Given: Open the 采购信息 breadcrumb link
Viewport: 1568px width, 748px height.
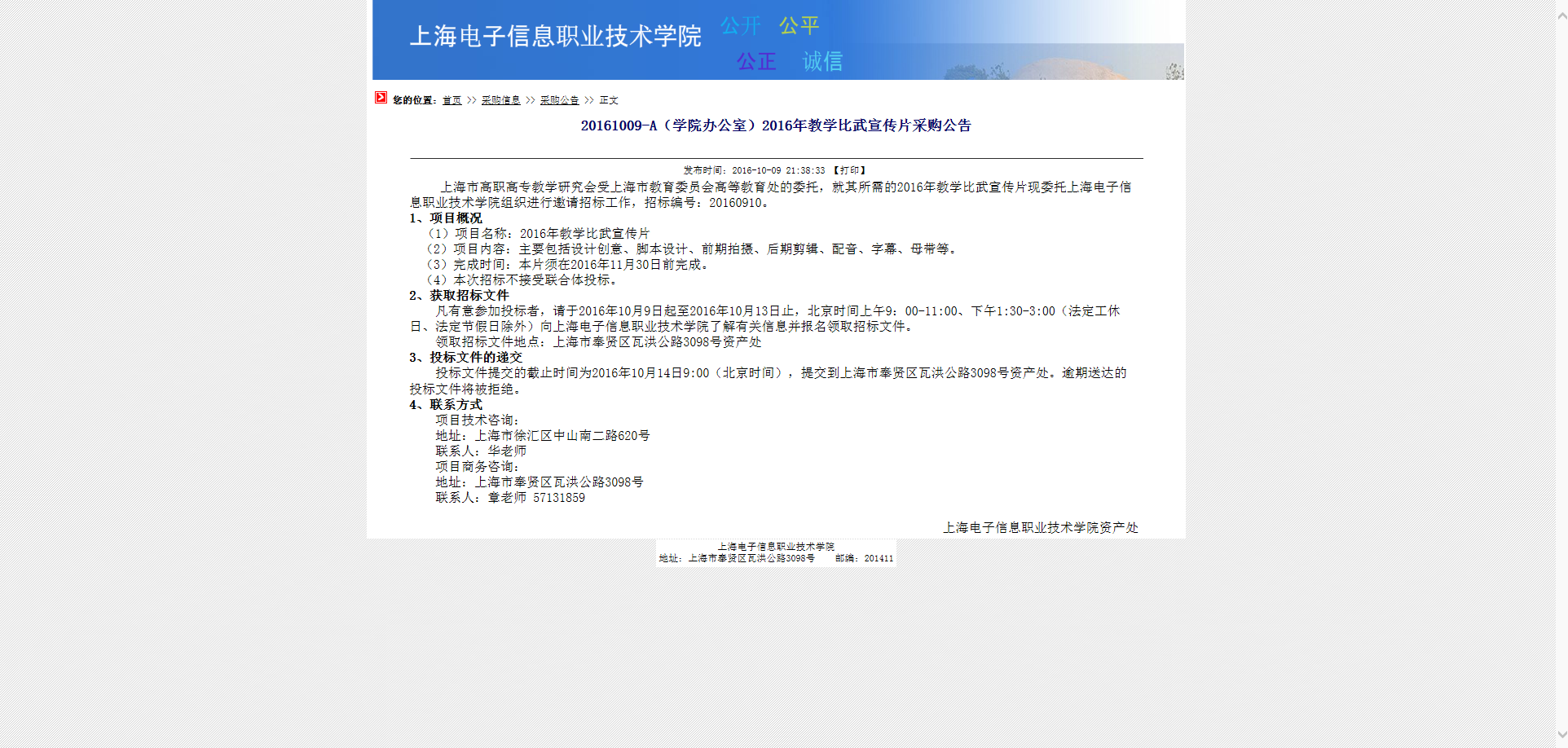Looking at the screenshot, I should [x=500, y=100].
